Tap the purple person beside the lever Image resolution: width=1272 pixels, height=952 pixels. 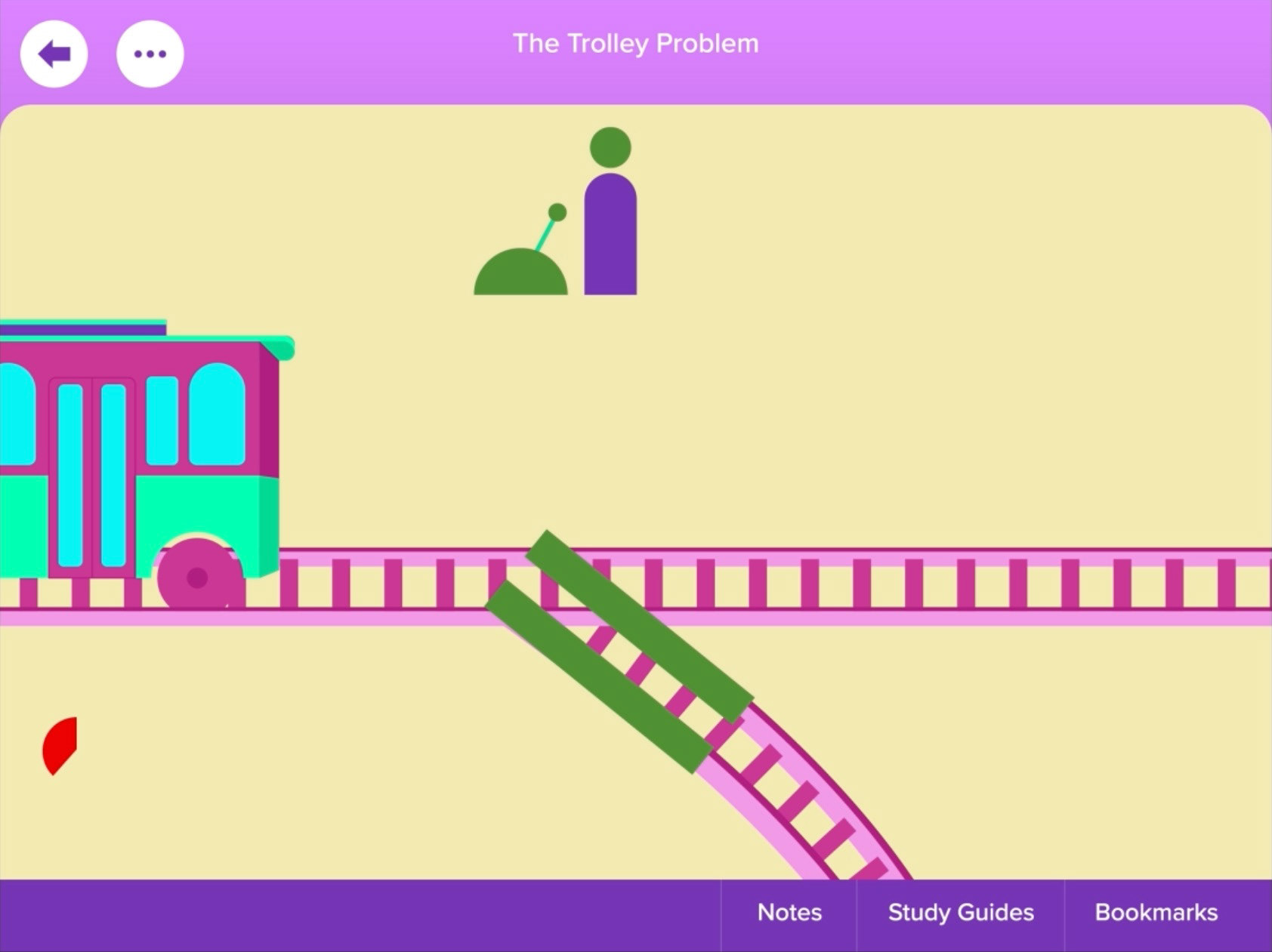point(610,211)
